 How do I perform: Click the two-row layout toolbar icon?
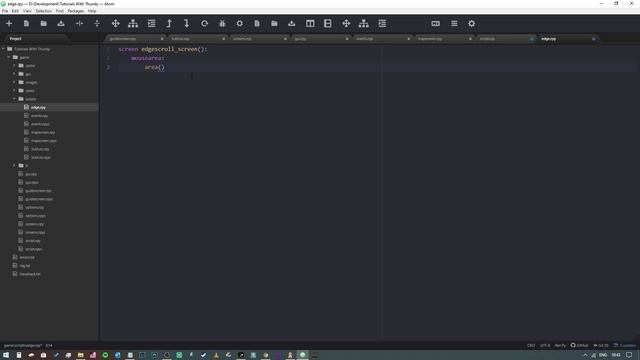coord(328,24)
